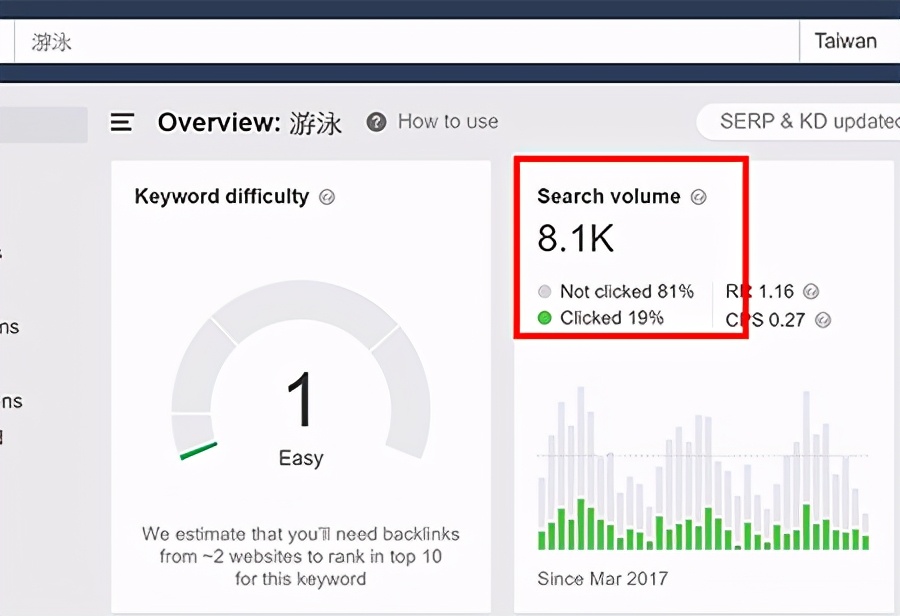900x616 pixels.
Task: Click the 1.16 value
Action: pyautogui.click(x=776, y=292)
